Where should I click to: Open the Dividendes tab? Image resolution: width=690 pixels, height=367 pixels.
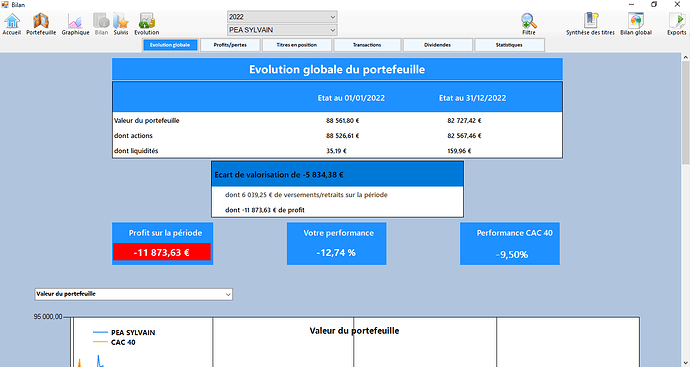[x=437, y=45]
